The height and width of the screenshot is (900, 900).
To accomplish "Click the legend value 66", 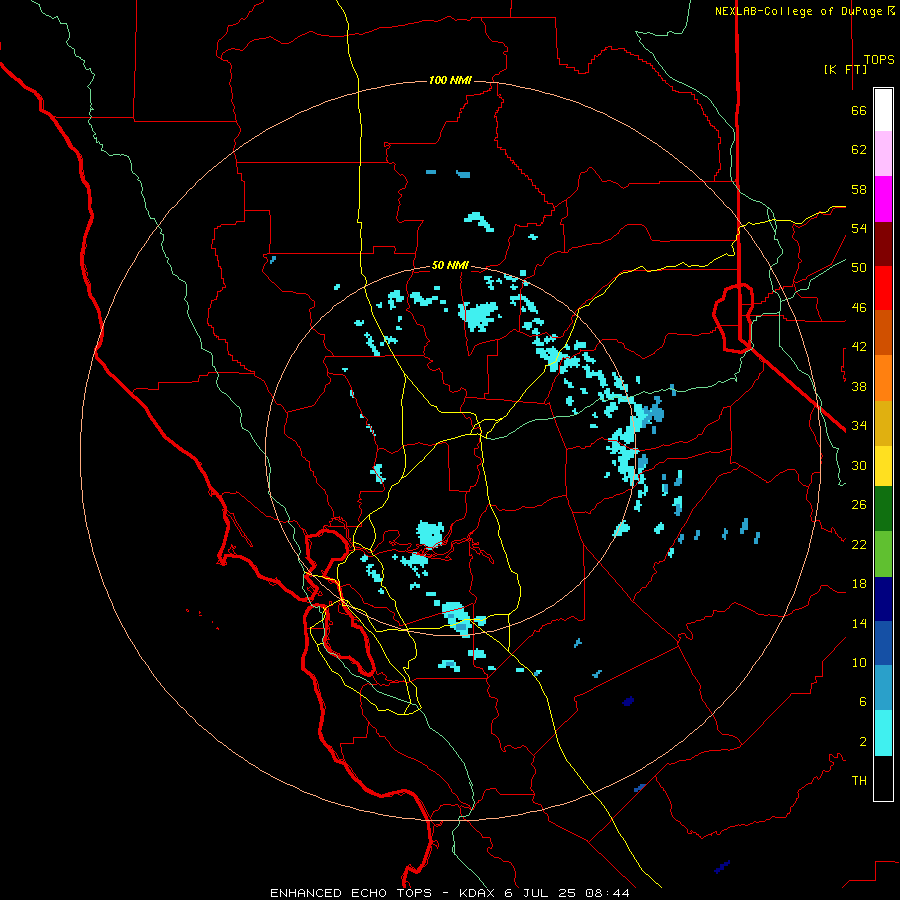I will (x=859, y=110).
